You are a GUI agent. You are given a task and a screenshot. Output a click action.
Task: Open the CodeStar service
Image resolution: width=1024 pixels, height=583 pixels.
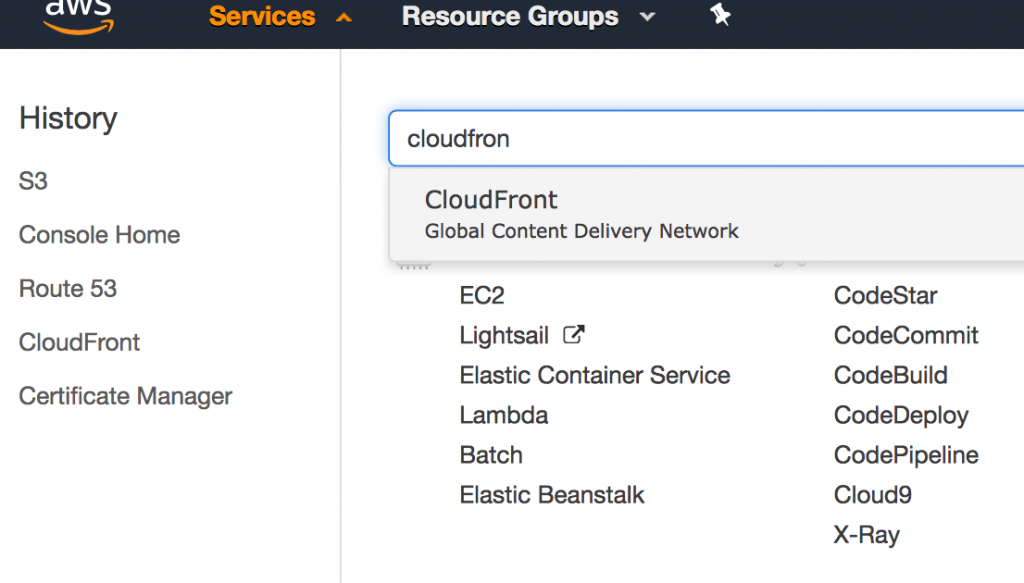[886, 295]
